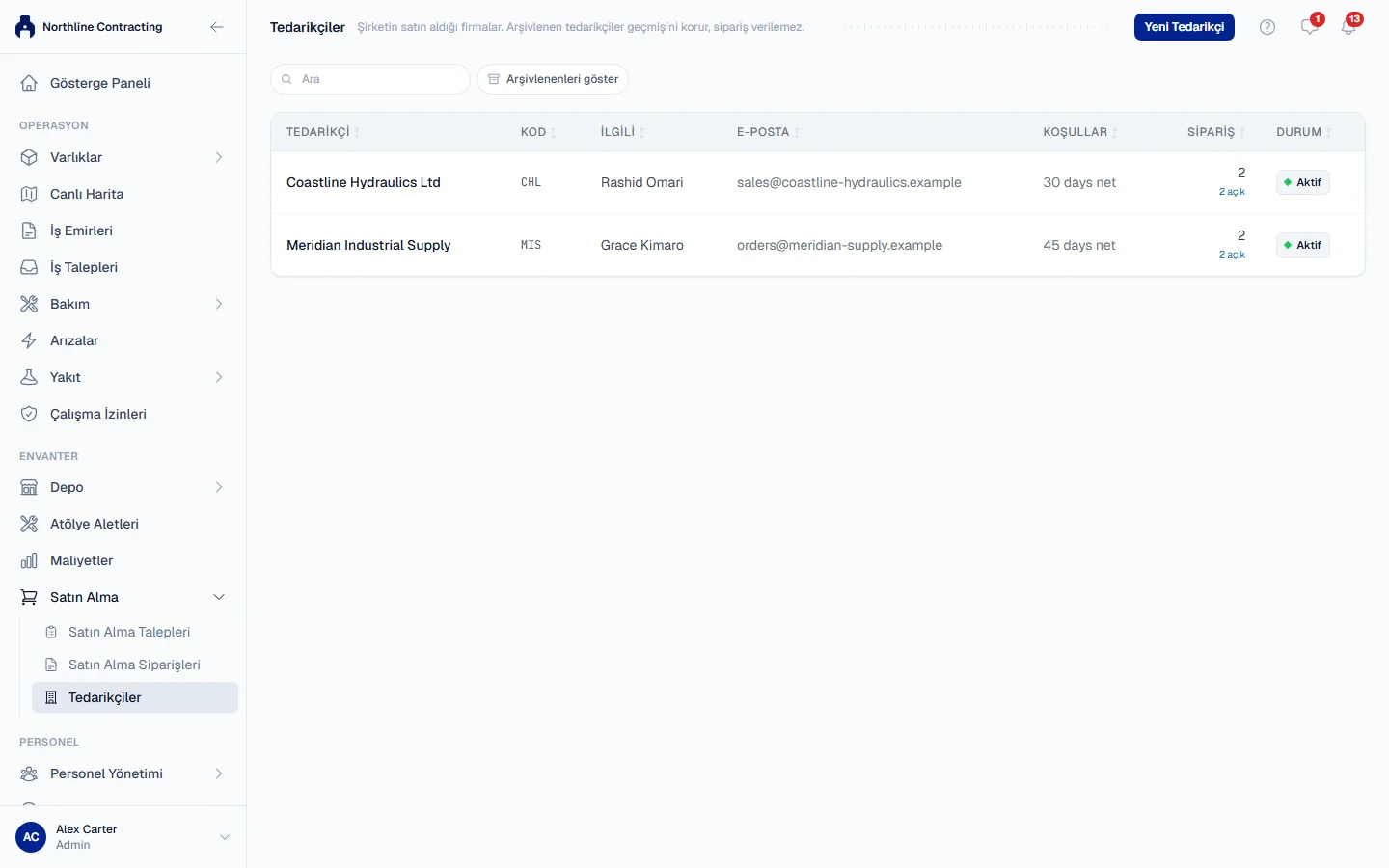Open Satın Alma Siparişleri
The image size is (1389, 868).
tap(135, 665)
